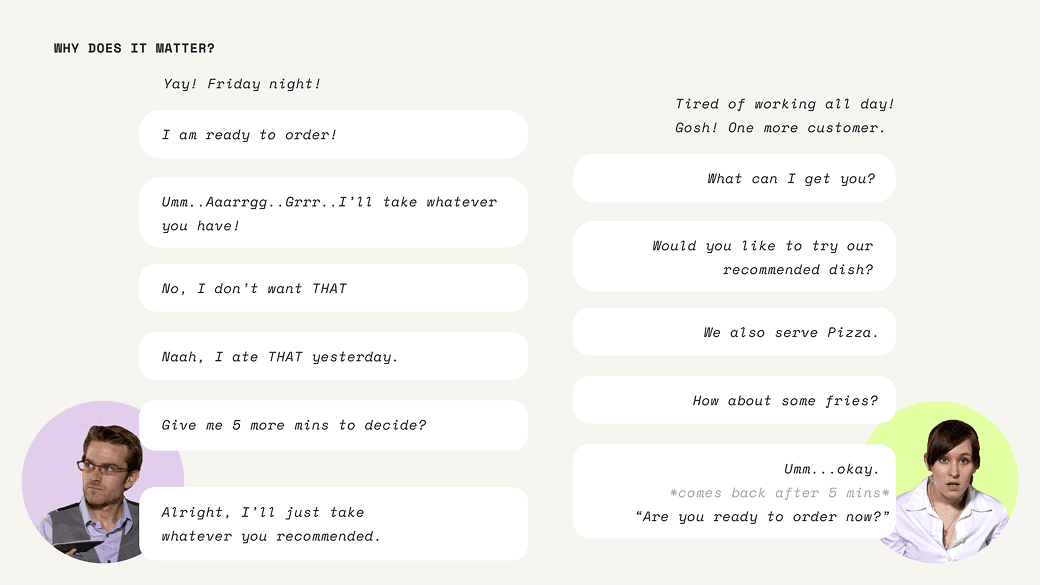
Task: Select 'Alright, I'll just take' message bubble
Action: click(x=334, y=524)
